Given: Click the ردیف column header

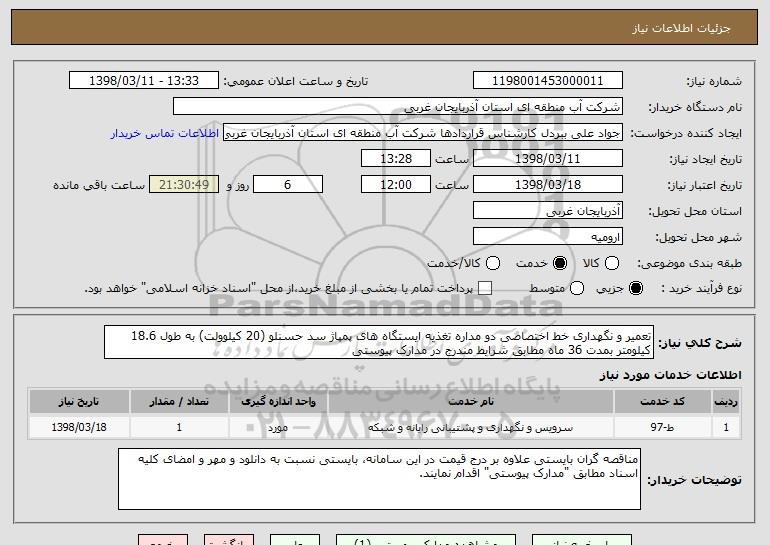Looking at the screenshot, I should coord(726,402).
